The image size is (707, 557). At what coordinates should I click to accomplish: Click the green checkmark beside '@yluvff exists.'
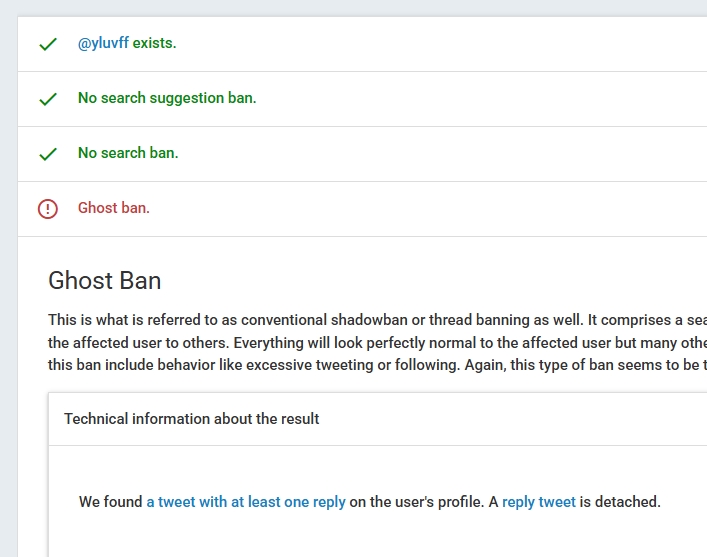coord(48,44)
